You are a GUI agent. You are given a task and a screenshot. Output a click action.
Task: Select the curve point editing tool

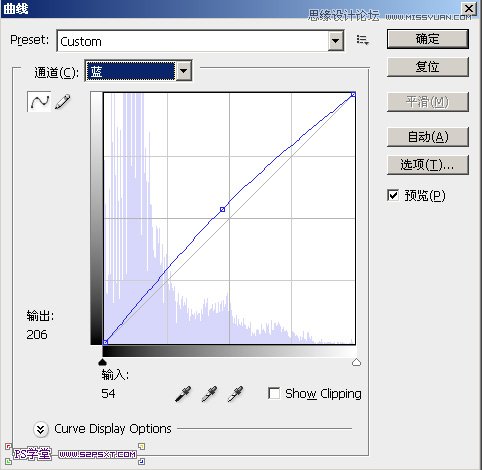click(x=39, y=101)
